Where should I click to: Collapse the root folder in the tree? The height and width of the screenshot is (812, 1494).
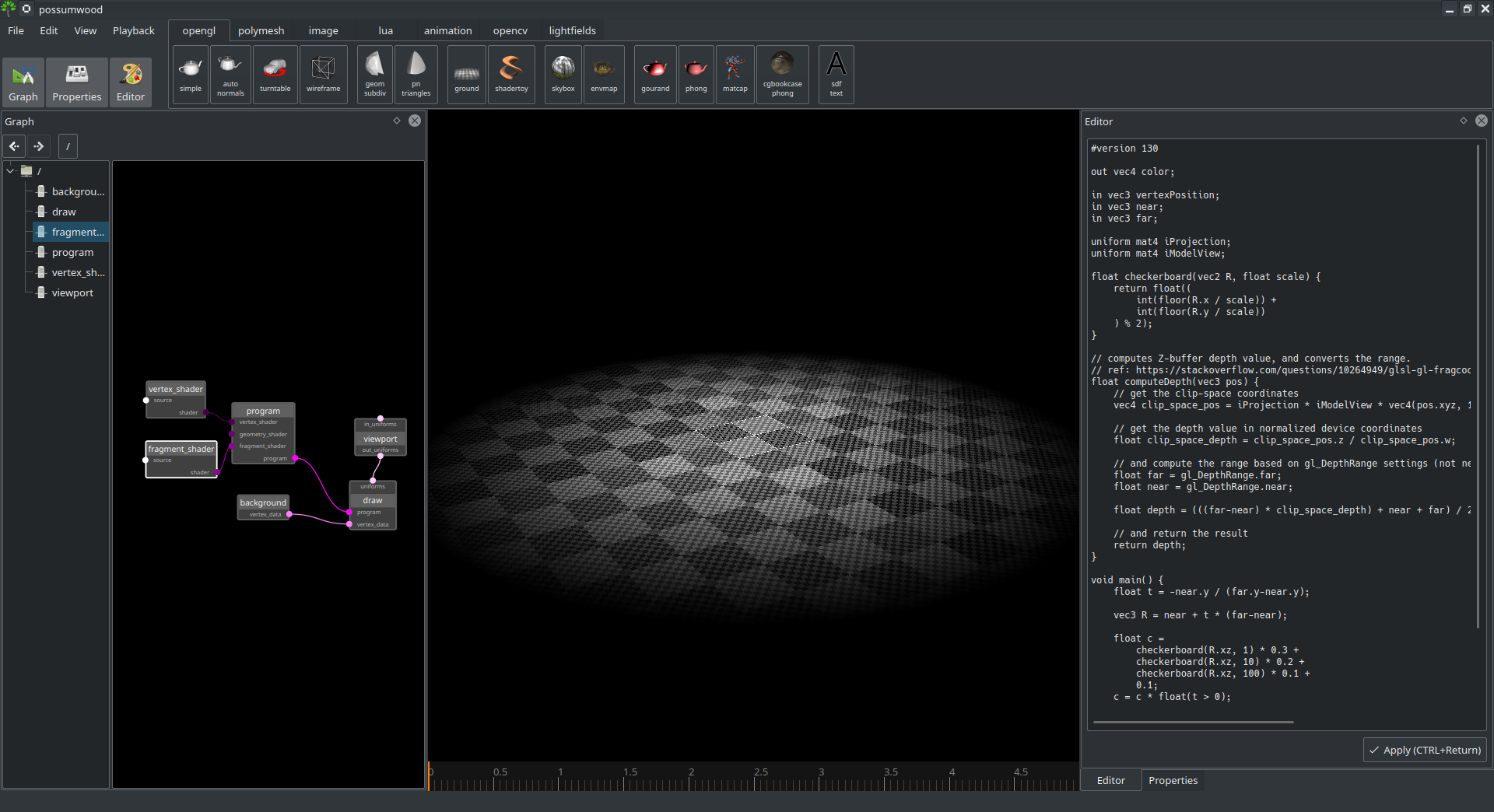(x=10, y=171)
